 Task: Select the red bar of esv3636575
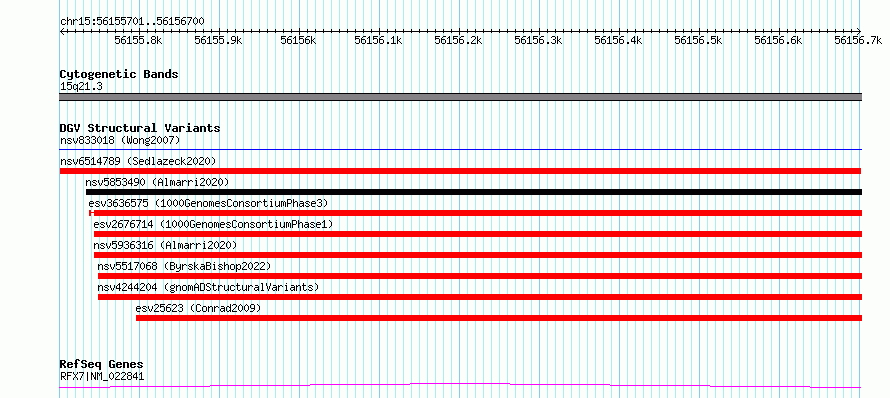[x=476, y=213]
